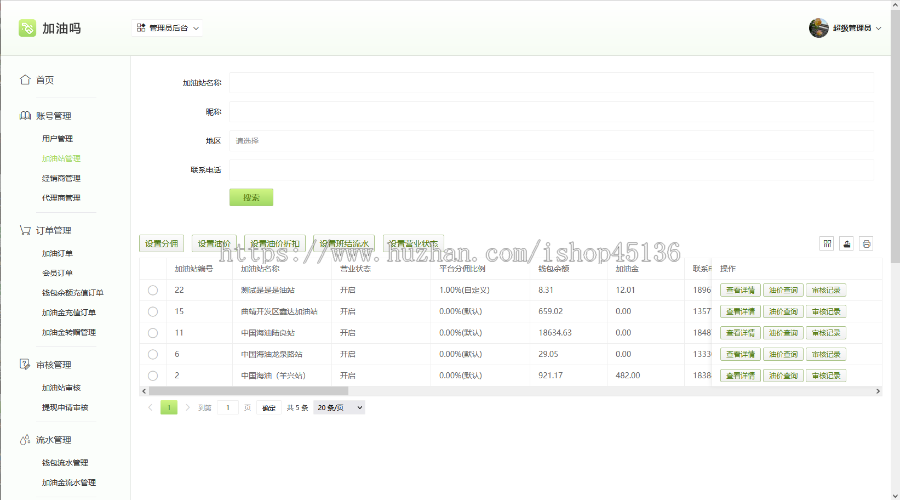Open 会员订单 in the sidebar

pyautogui.click(x=57, y=273)
